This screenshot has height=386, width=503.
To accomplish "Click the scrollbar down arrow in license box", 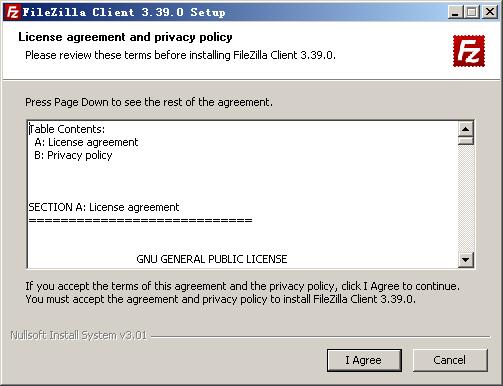I will point(466,259).
